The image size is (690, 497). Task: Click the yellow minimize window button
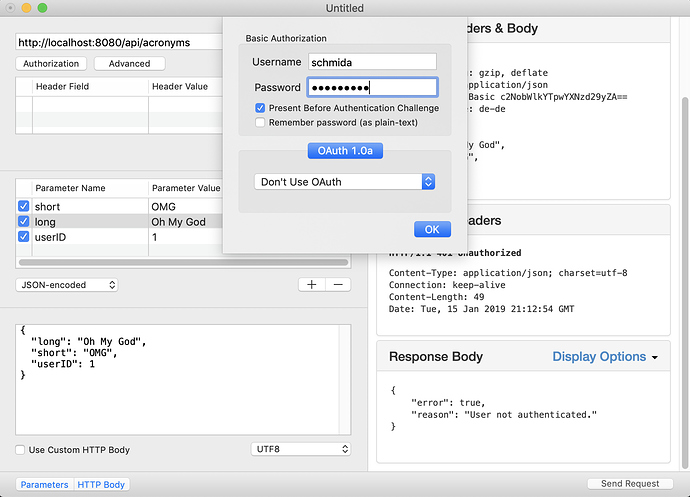coord(26,7)
